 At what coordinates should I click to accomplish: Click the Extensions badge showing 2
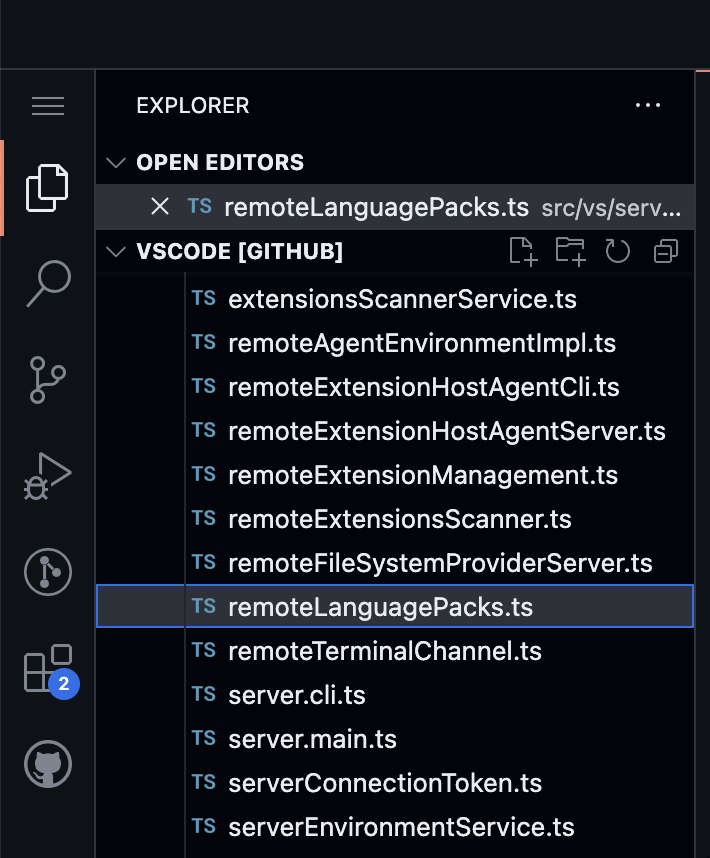62,684
